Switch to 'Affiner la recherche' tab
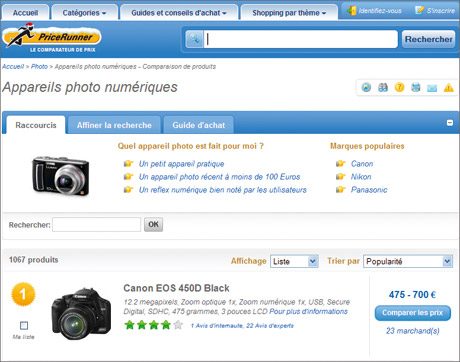460x362 pixels. [114, 125]
